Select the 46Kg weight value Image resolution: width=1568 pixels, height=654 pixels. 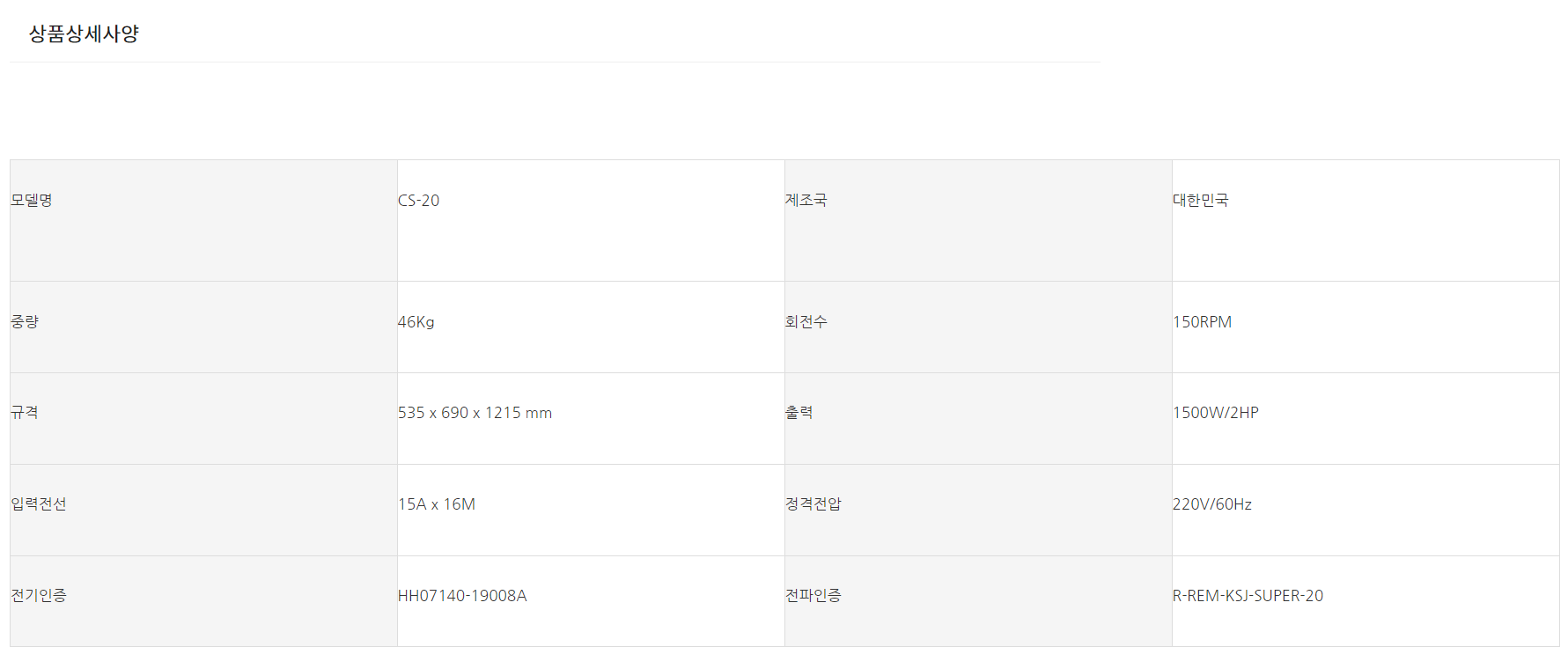(x=416, y=322)
